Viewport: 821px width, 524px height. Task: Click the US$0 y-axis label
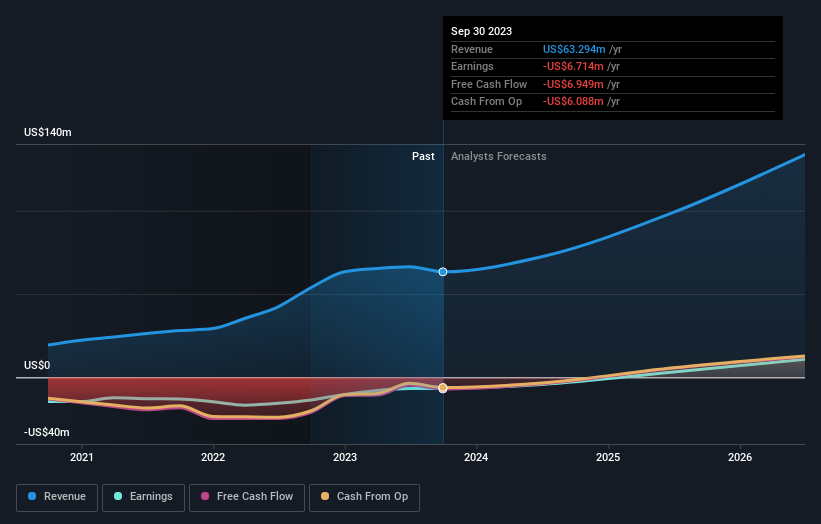coord(37,365)
